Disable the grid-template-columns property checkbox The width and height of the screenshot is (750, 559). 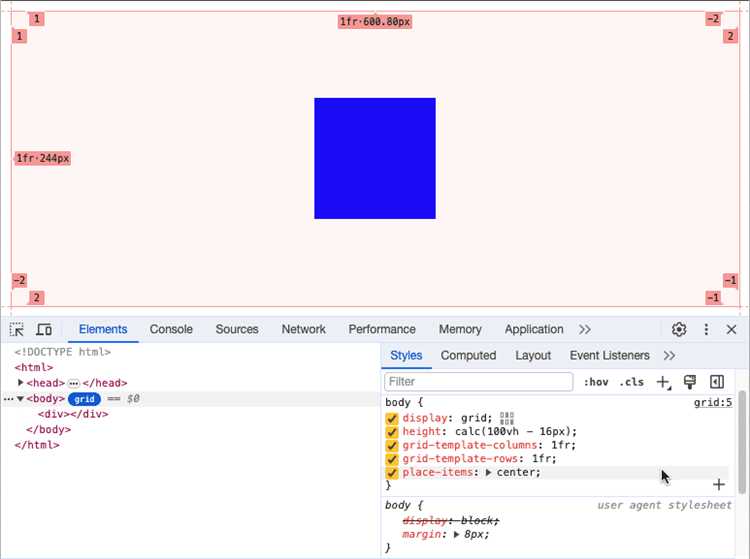click(x=392, y=445)
